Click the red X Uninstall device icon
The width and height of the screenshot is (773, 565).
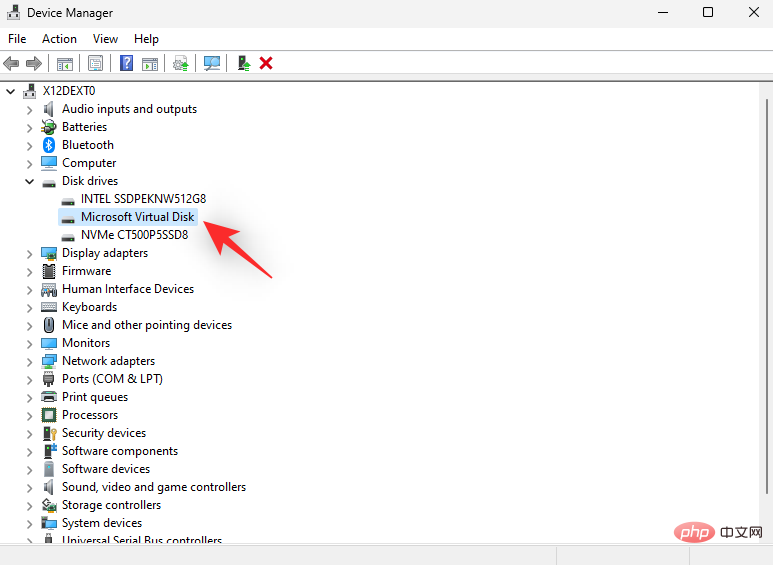point(266,63)
